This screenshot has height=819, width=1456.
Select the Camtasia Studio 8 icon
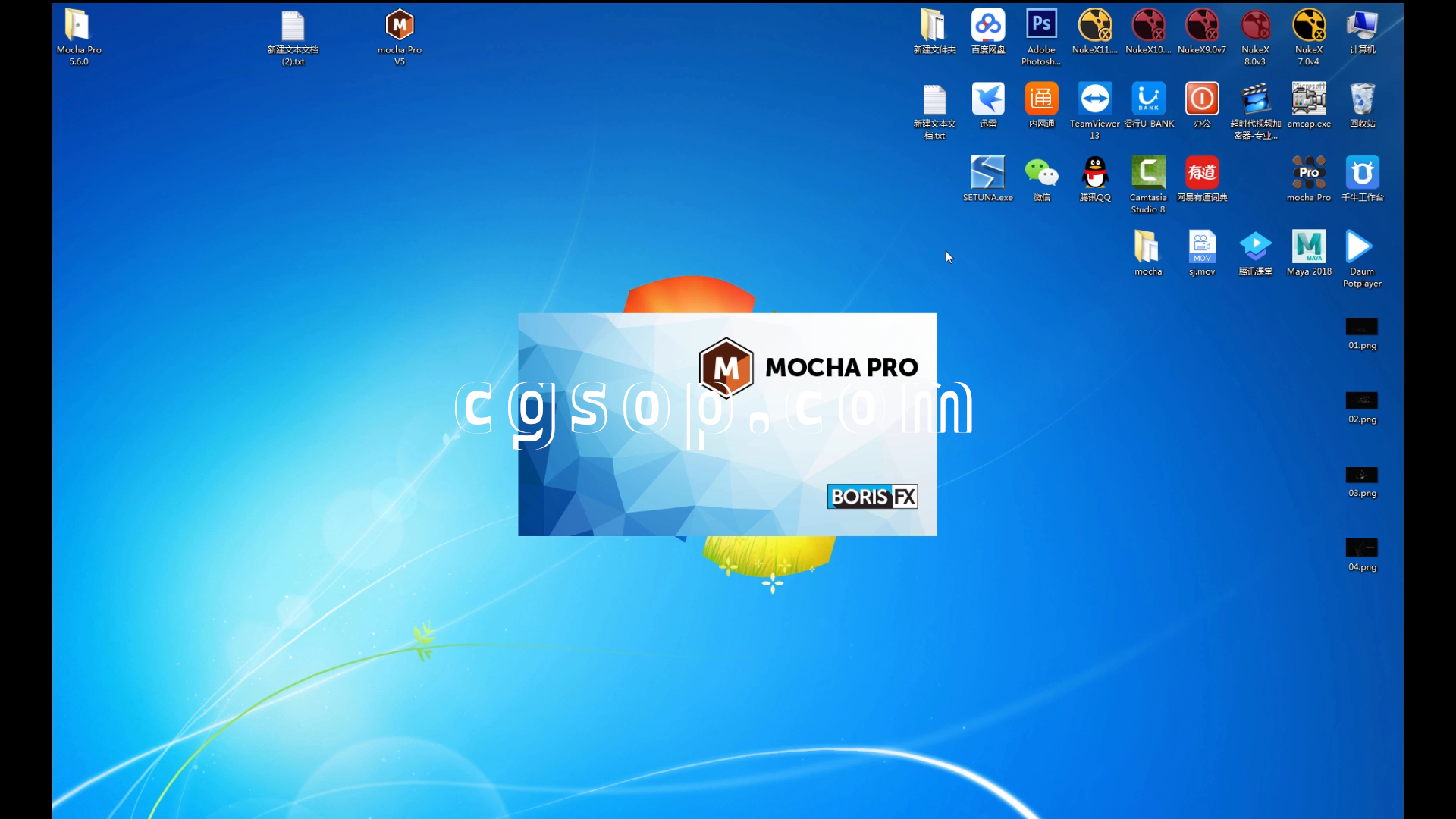[1148, 173]
